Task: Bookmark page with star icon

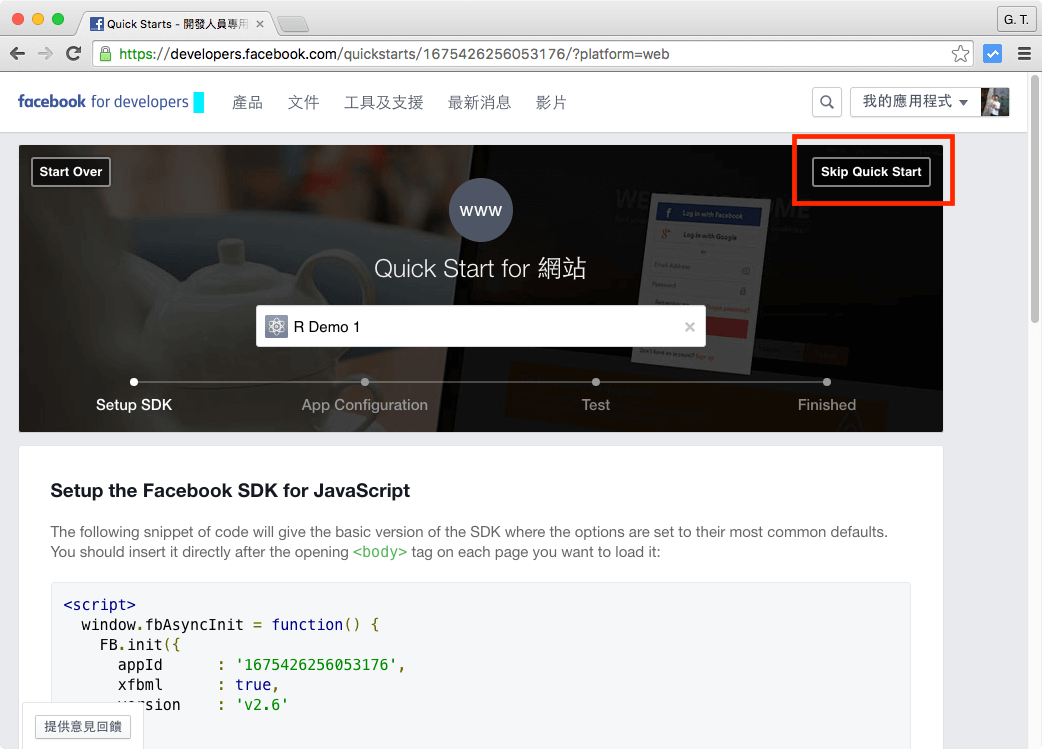Action: click(x=960, y=54)
